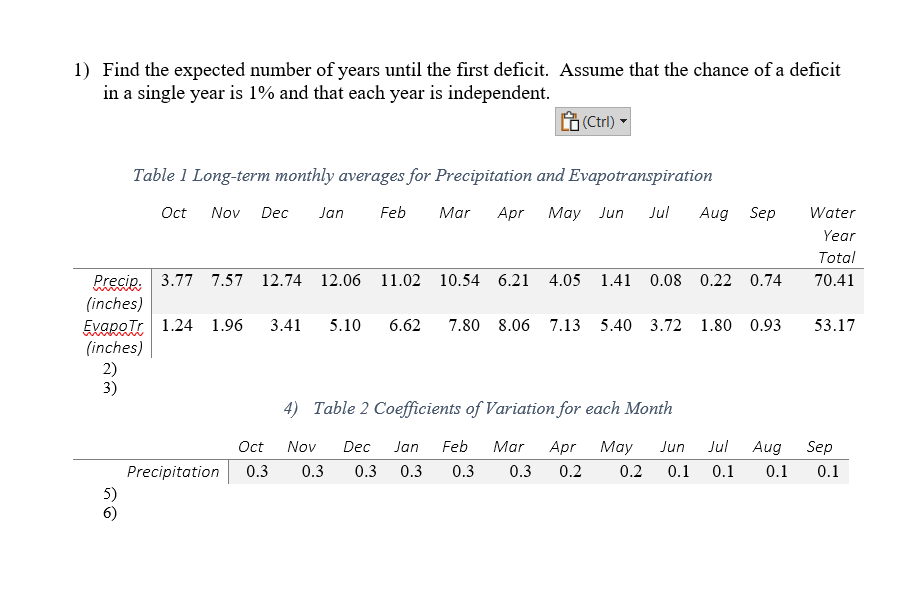Click the Sep column header in Table 2
The width and height of the screenshot is (918, 612).
tap(820, 446)
